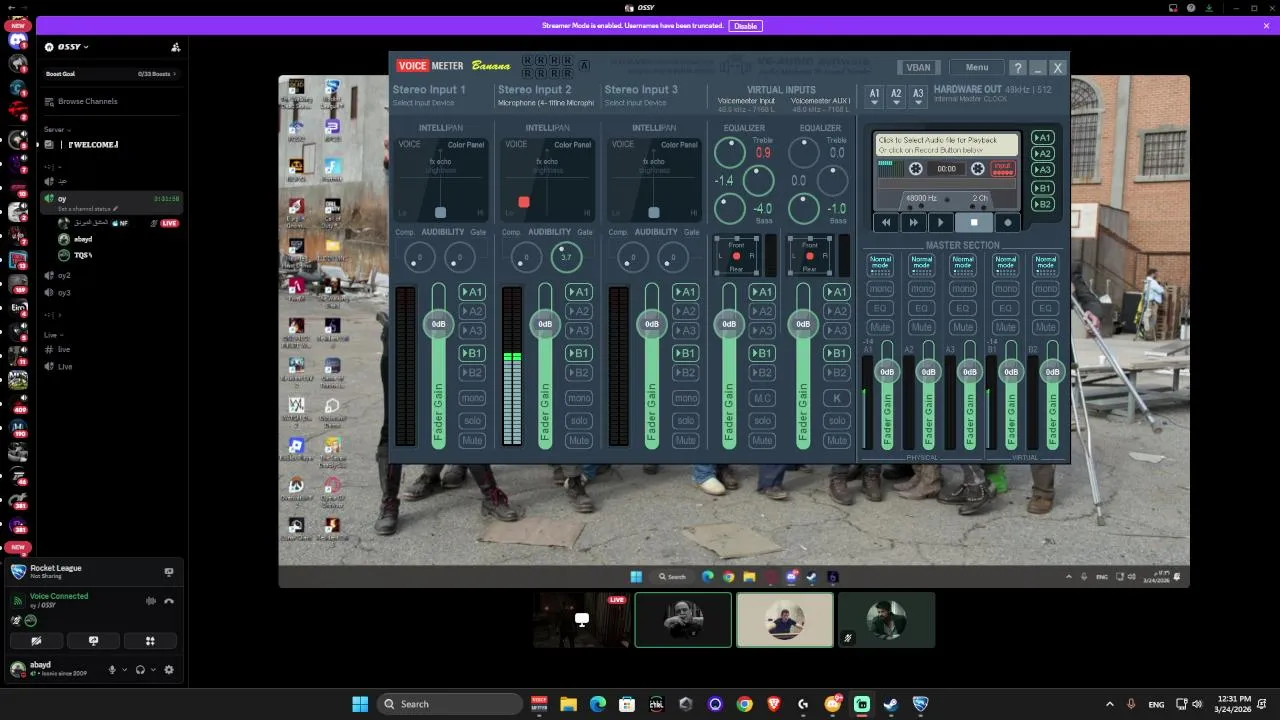Toggle A1 output on Stereo Input 1
The image size is (1280, 720).
pyautogui.click(x=472, y=292)
